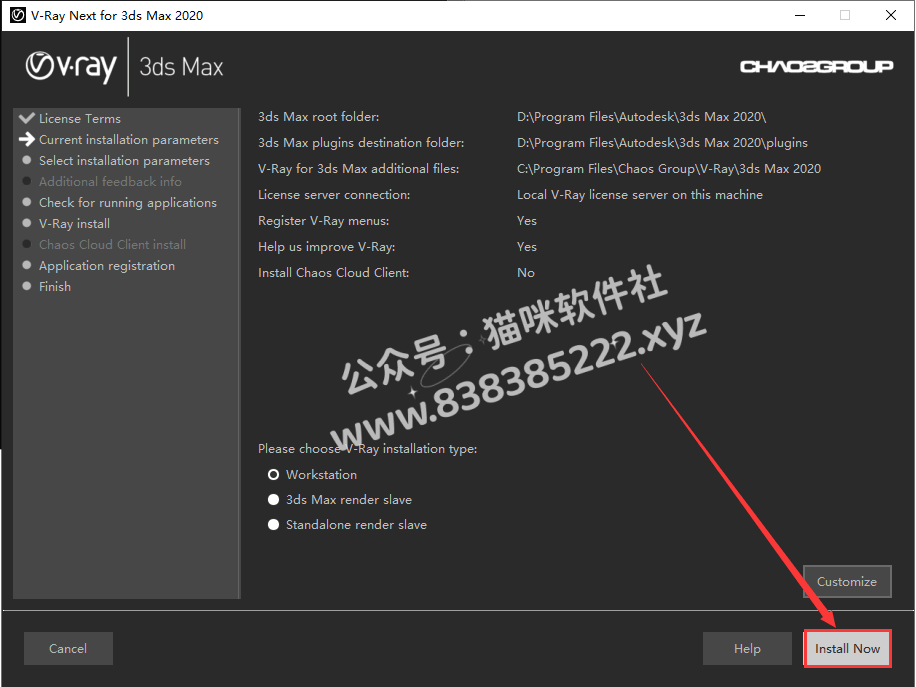The height and width of the screenshot is (687, 916).
Task: Click No value for Install Chaos Cloud Client
Action: click(x=526, y=273)
